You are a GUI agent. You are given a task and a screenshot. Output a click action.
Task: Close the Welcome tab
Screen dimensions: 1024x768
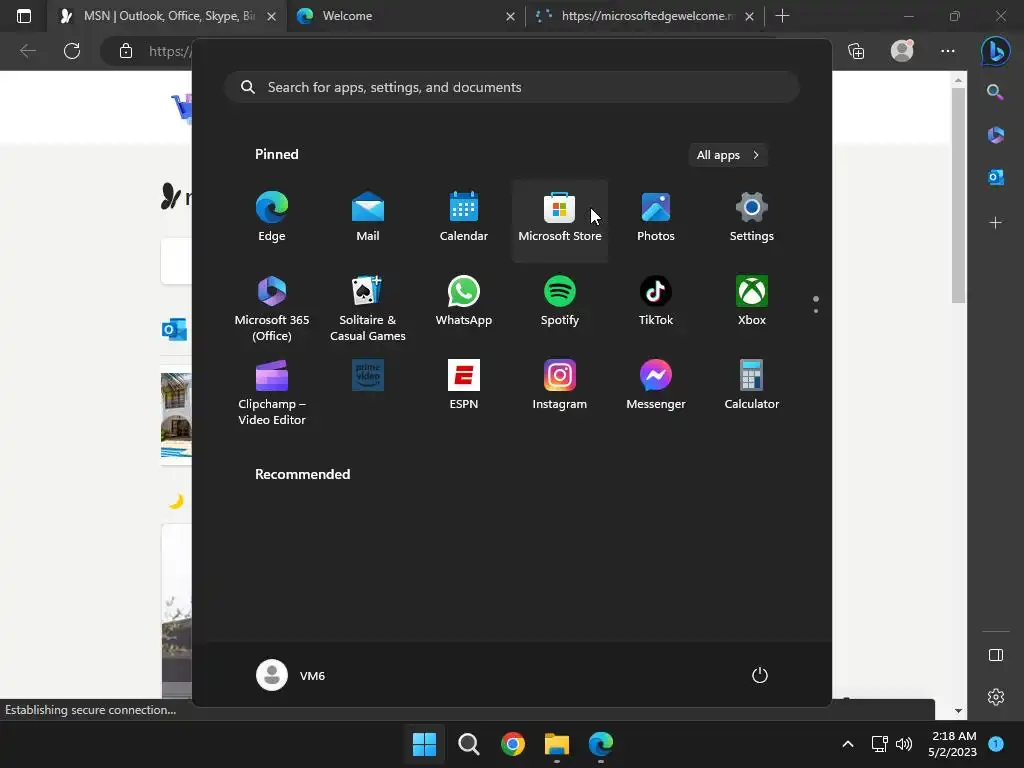click(511, 16)
